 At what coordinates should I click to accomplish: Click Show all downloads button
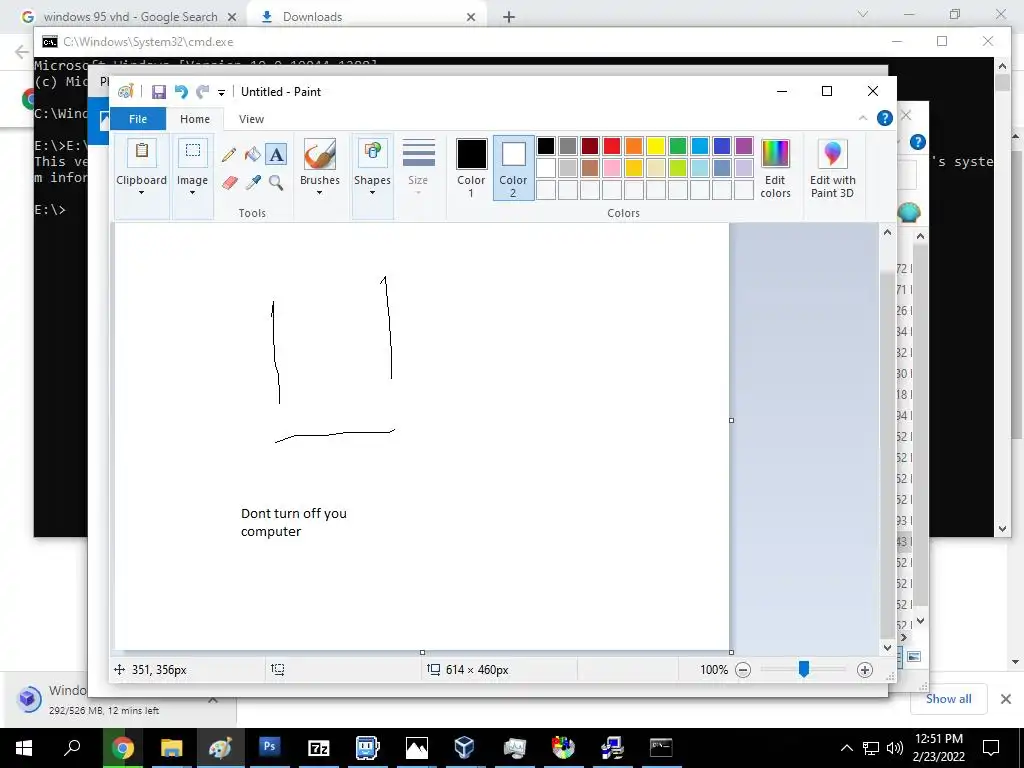pos(948,699)
